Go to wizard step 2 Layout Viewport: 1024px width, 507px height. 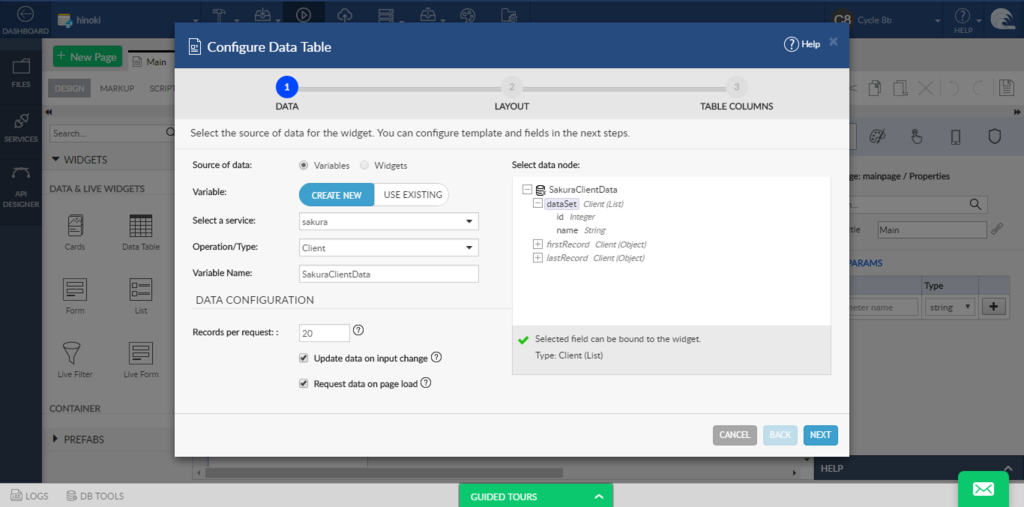(x=511, y=87)
